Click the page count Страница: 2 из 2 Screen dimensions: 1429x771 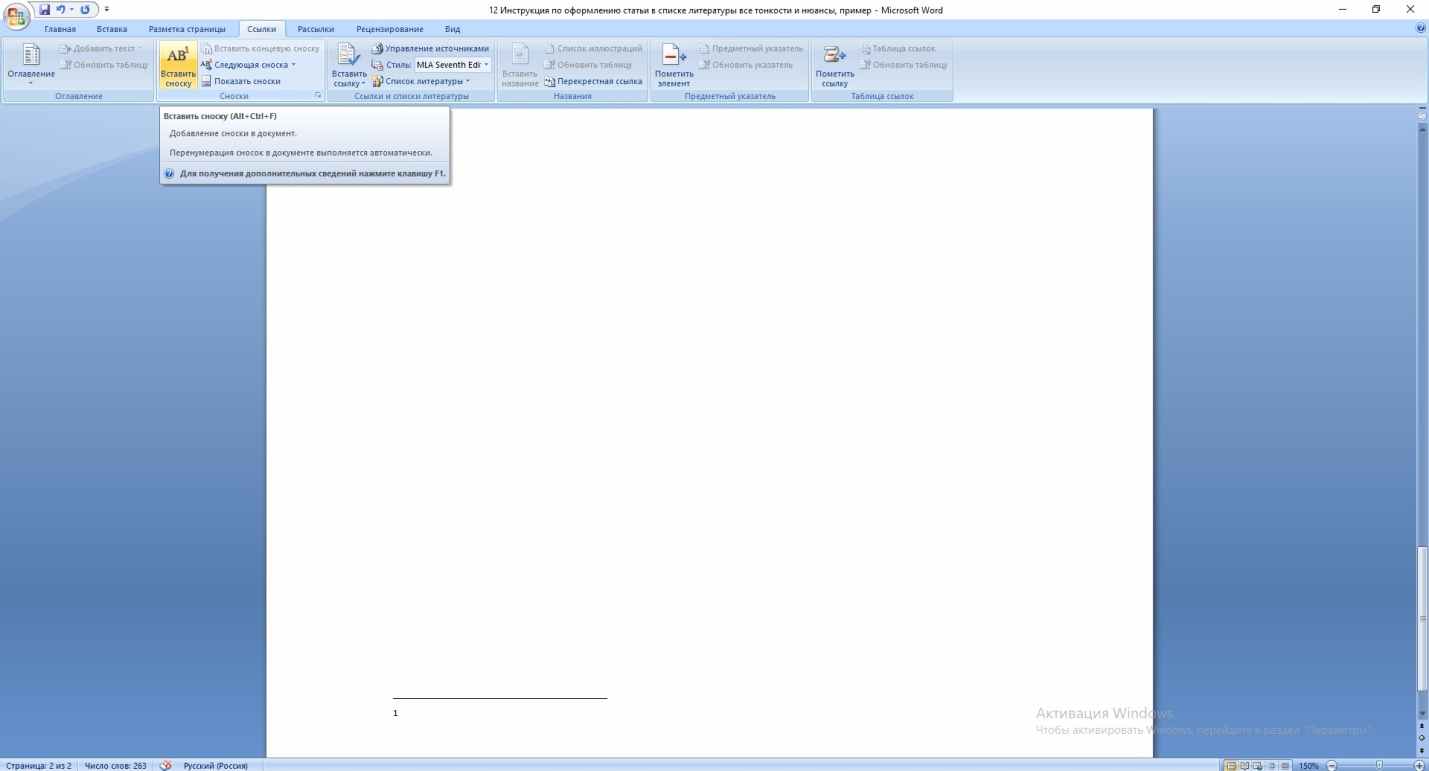[x=37, y=765]
